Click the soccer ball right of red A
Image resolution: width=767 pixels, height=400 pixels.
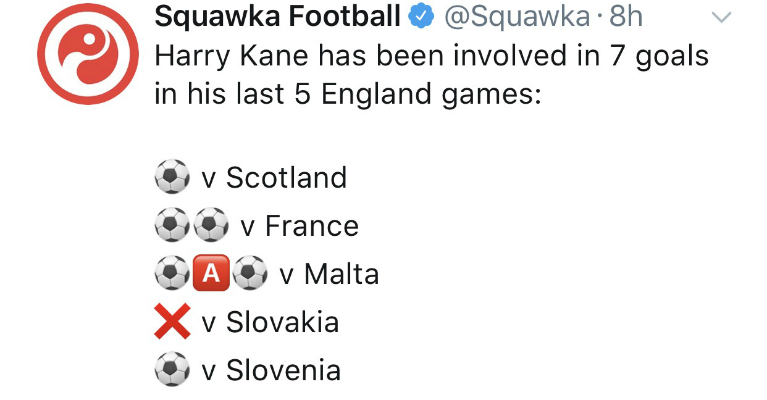[x=250, y=275]
